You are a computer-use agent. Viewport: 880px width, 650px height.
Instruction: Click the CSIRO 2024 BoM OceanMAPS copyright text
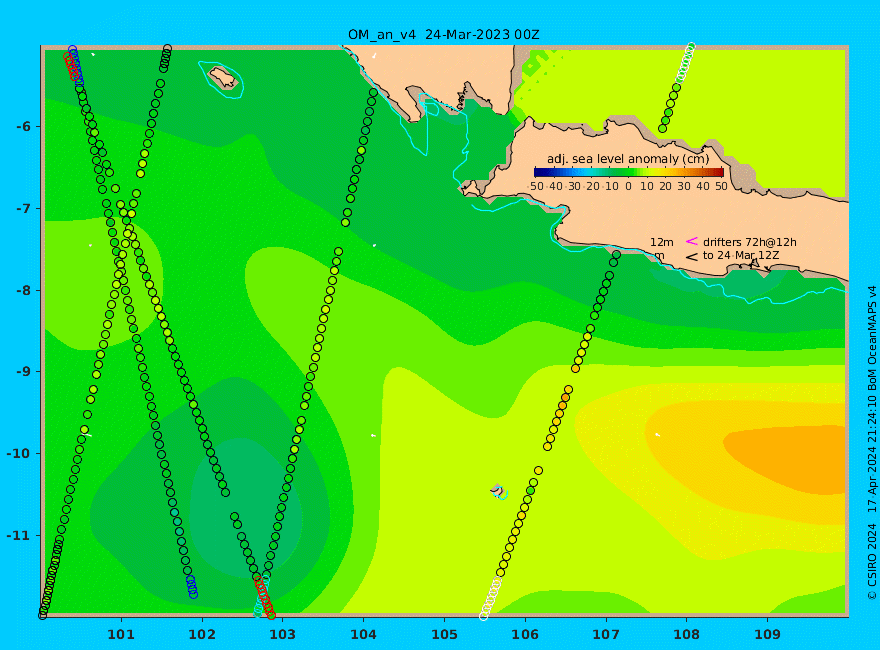pyautogui.click(x=872, y=443)
